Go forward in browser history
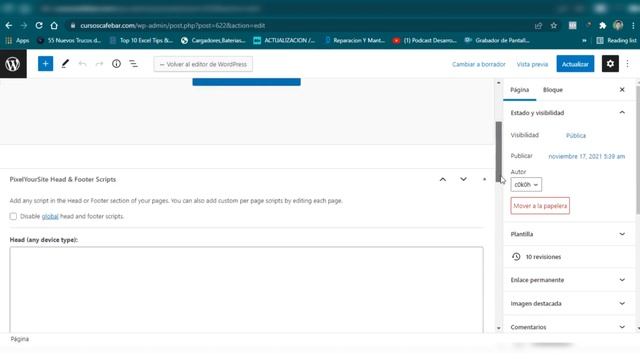Viewport: 640px width, 360px height. (24, 25)
